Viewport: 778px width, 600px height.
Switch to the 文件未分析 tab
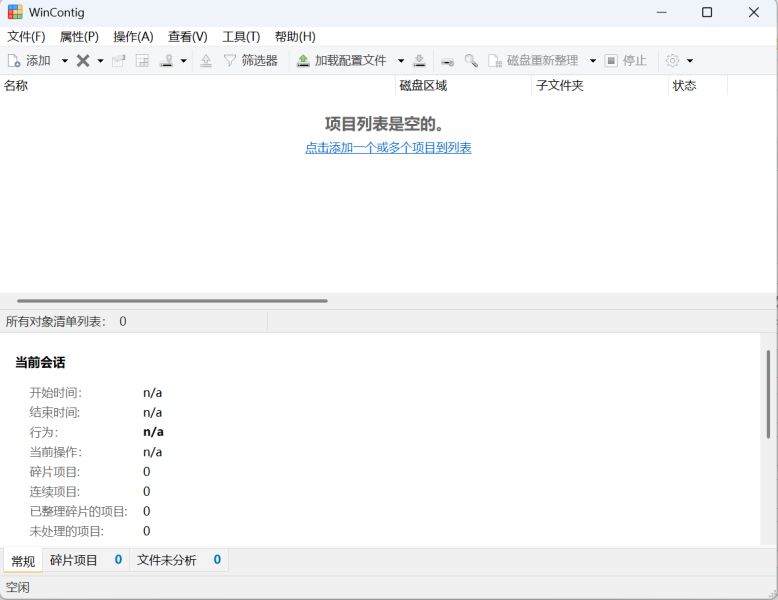(179, 560)
